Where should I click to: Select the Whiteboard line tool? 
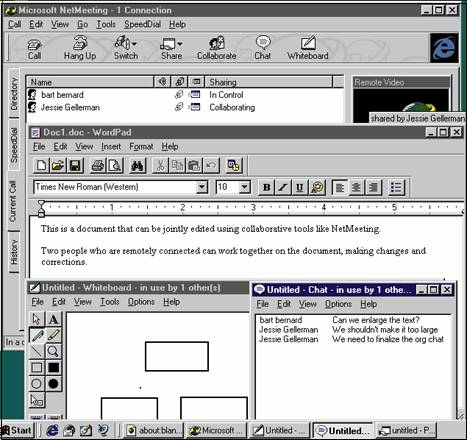pyautogui.click(x=37, y=351)
